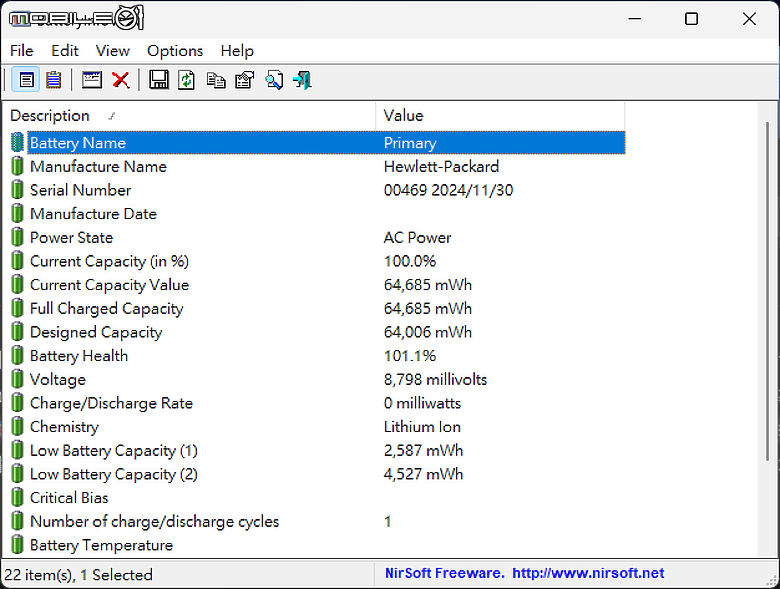
Task: Click the battery icon beside Charge/Discharge Rate
Action: [17, 403]
